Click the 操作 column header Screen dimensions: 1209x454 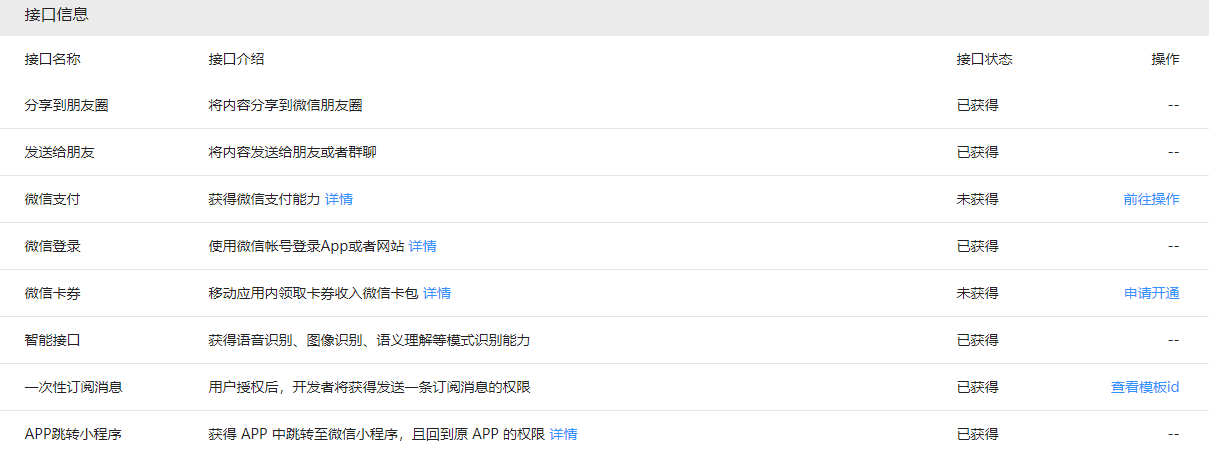coord(1165,59)
